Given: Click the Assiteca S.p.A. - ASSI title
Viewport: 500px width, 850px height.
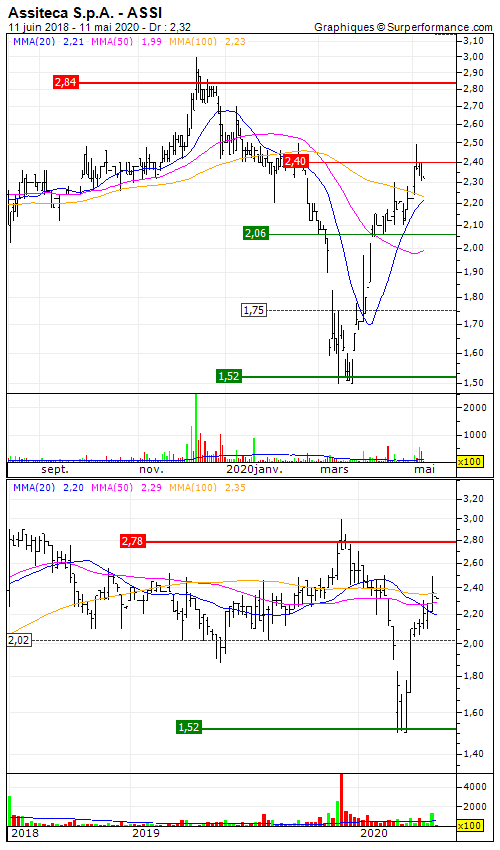Looking at the screenshot, I should click(85, 12).
